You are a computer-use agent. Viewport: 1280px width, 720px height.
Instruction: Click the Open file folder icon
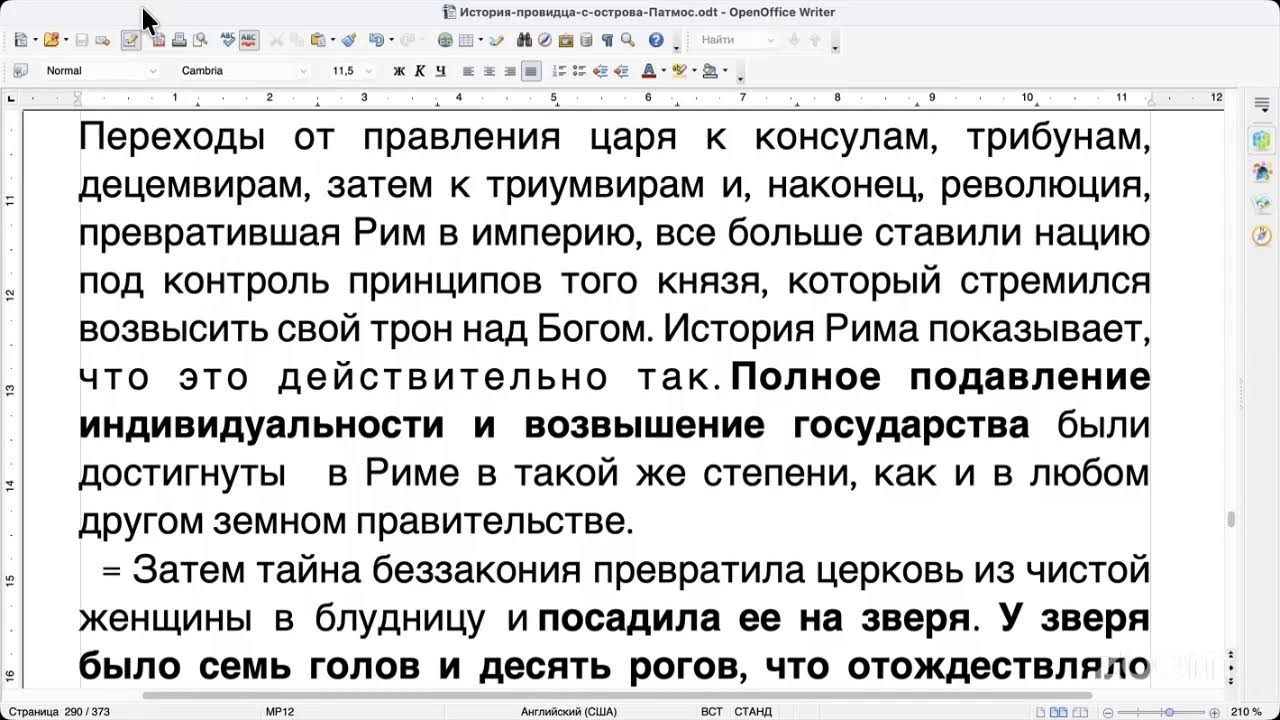[52, 40]
